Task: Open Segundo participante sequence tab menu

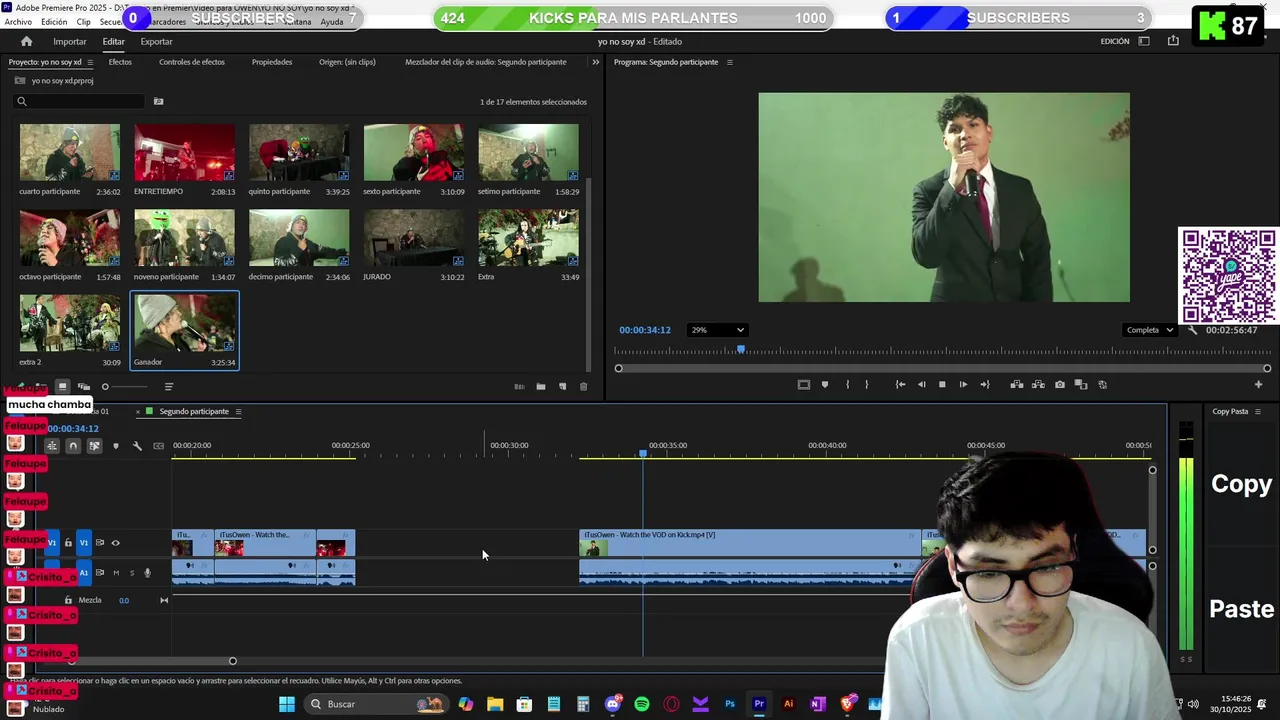Action: coord(238,411)
